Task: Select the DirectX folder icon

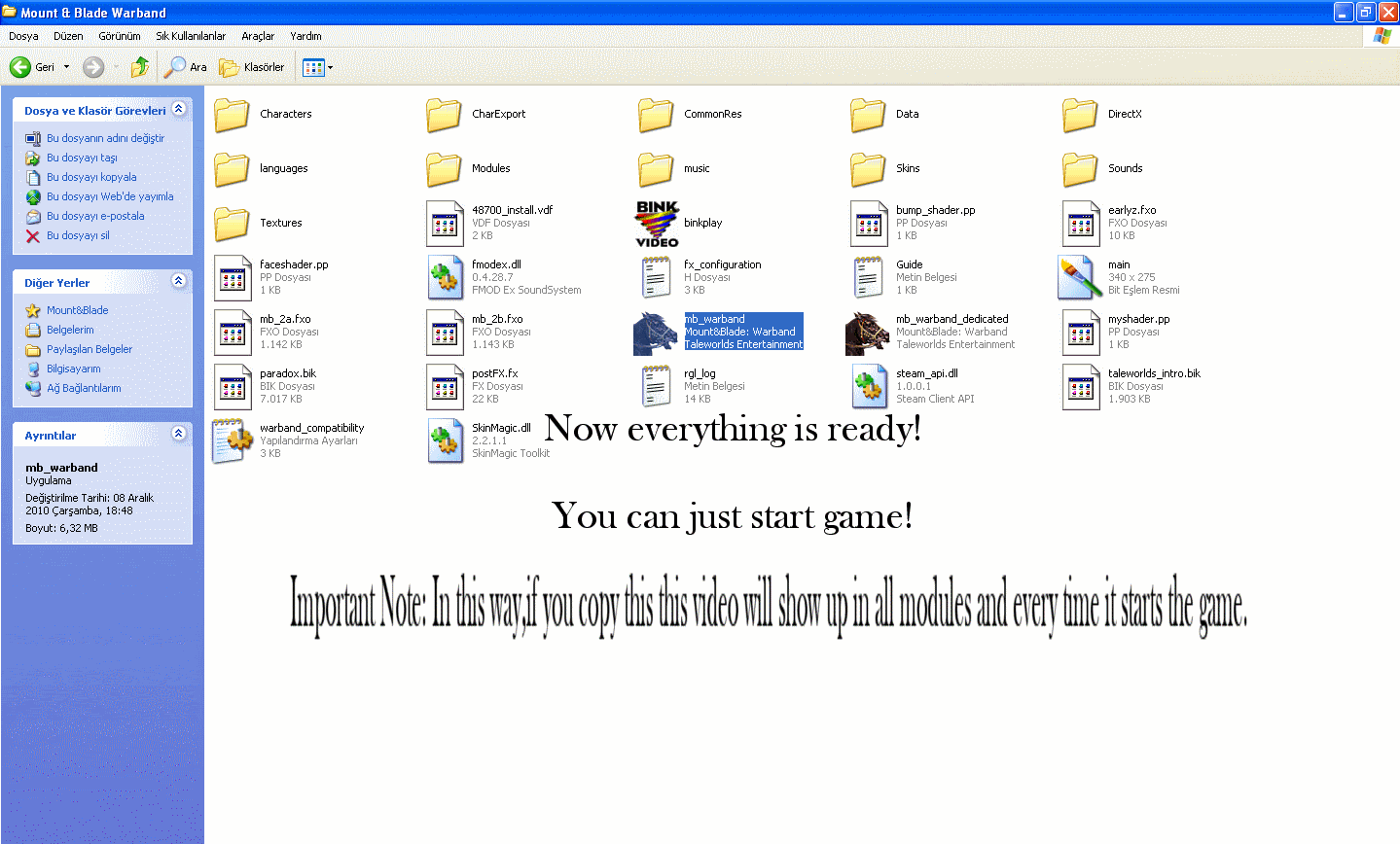Action: pyautogui.click(x=1080, y=115)
